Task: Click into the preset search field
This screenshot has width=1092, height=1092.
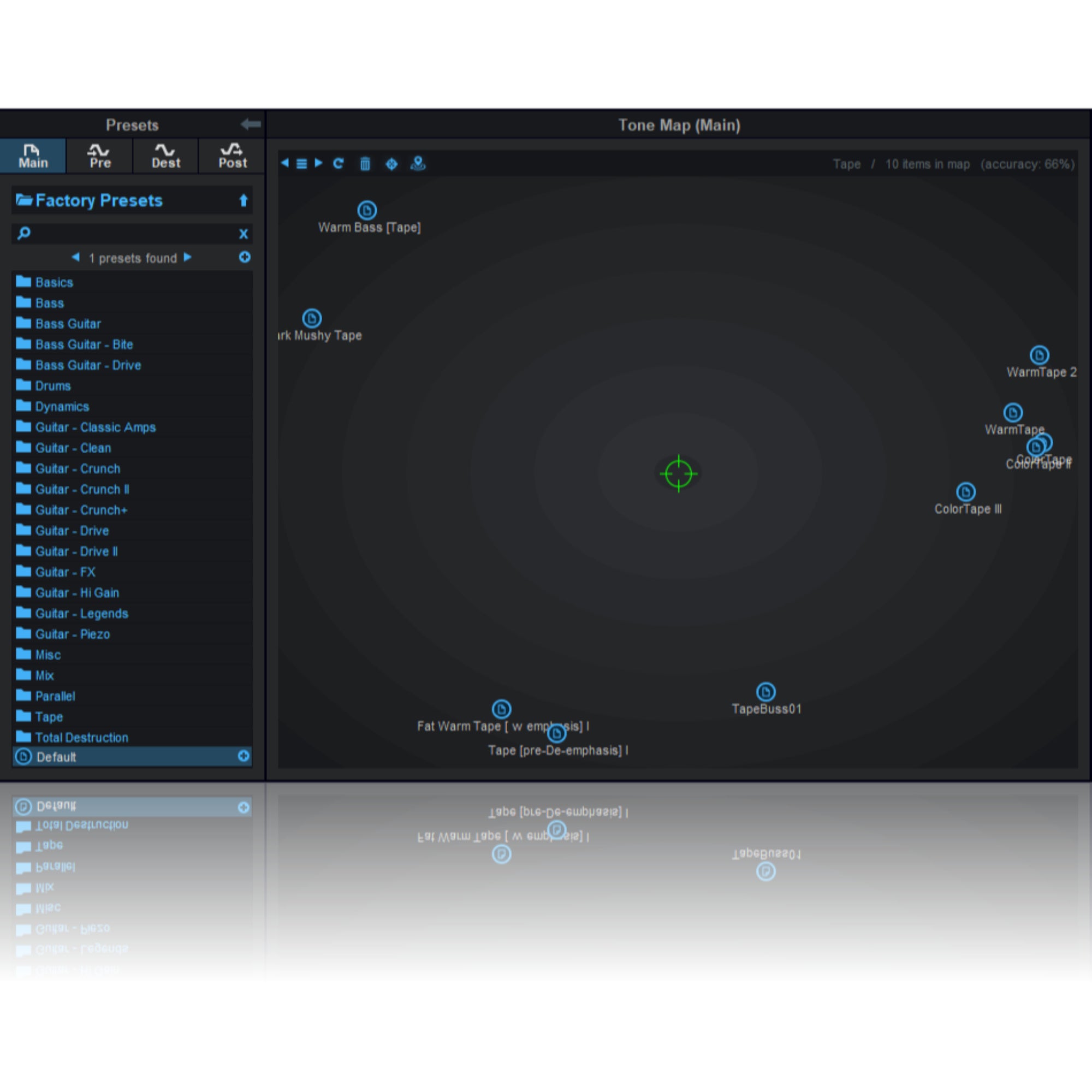Action: 132,234
